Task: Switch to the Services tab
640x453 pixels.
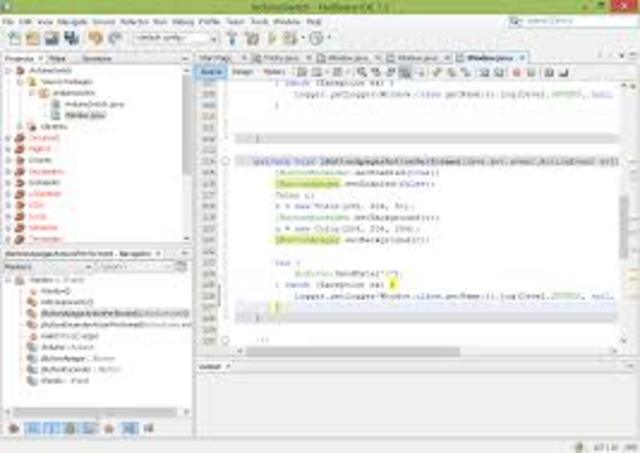Action: [97, 59]
